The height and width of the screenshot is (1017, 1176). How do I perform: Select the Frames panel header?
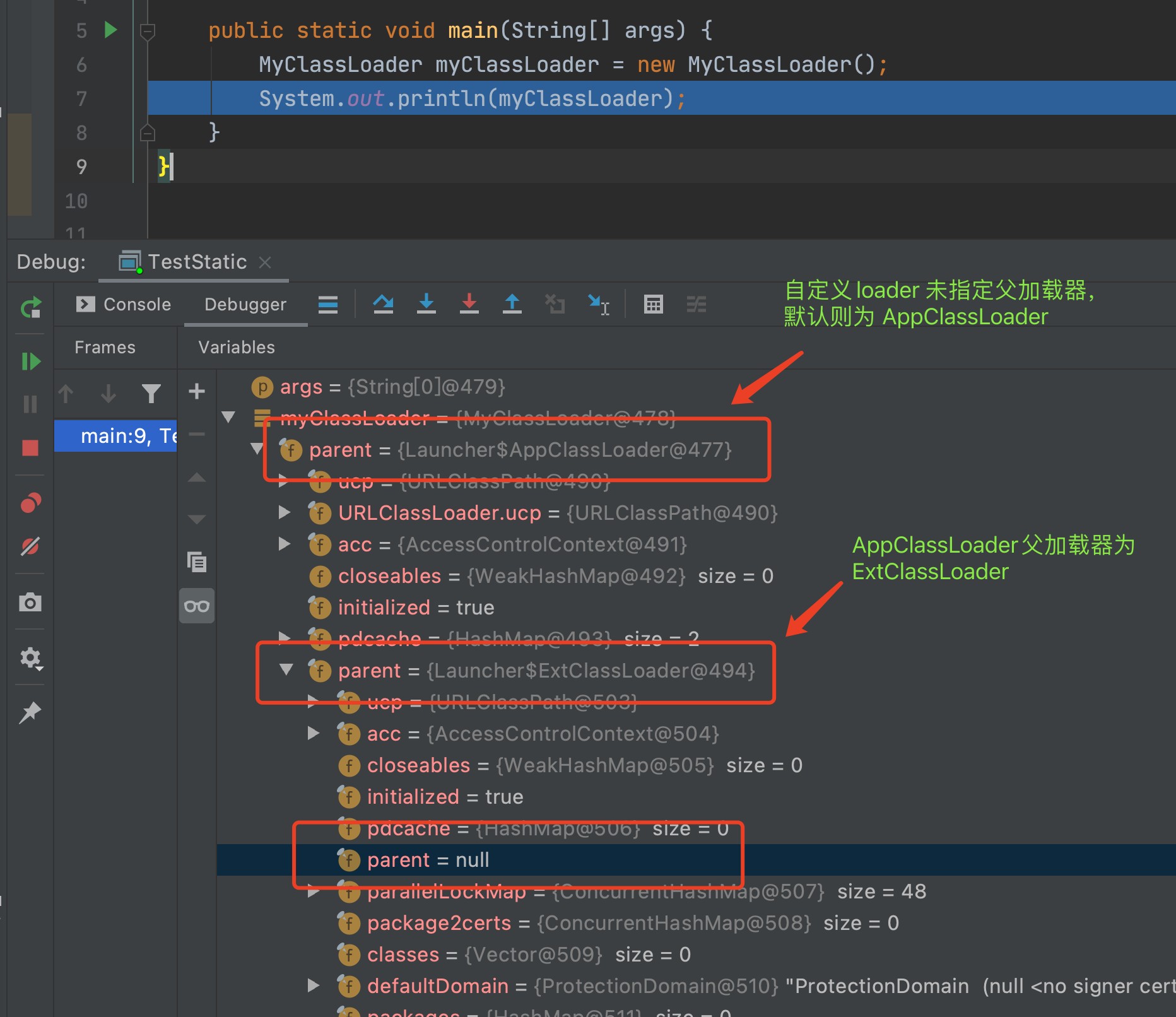click(105, 348)
